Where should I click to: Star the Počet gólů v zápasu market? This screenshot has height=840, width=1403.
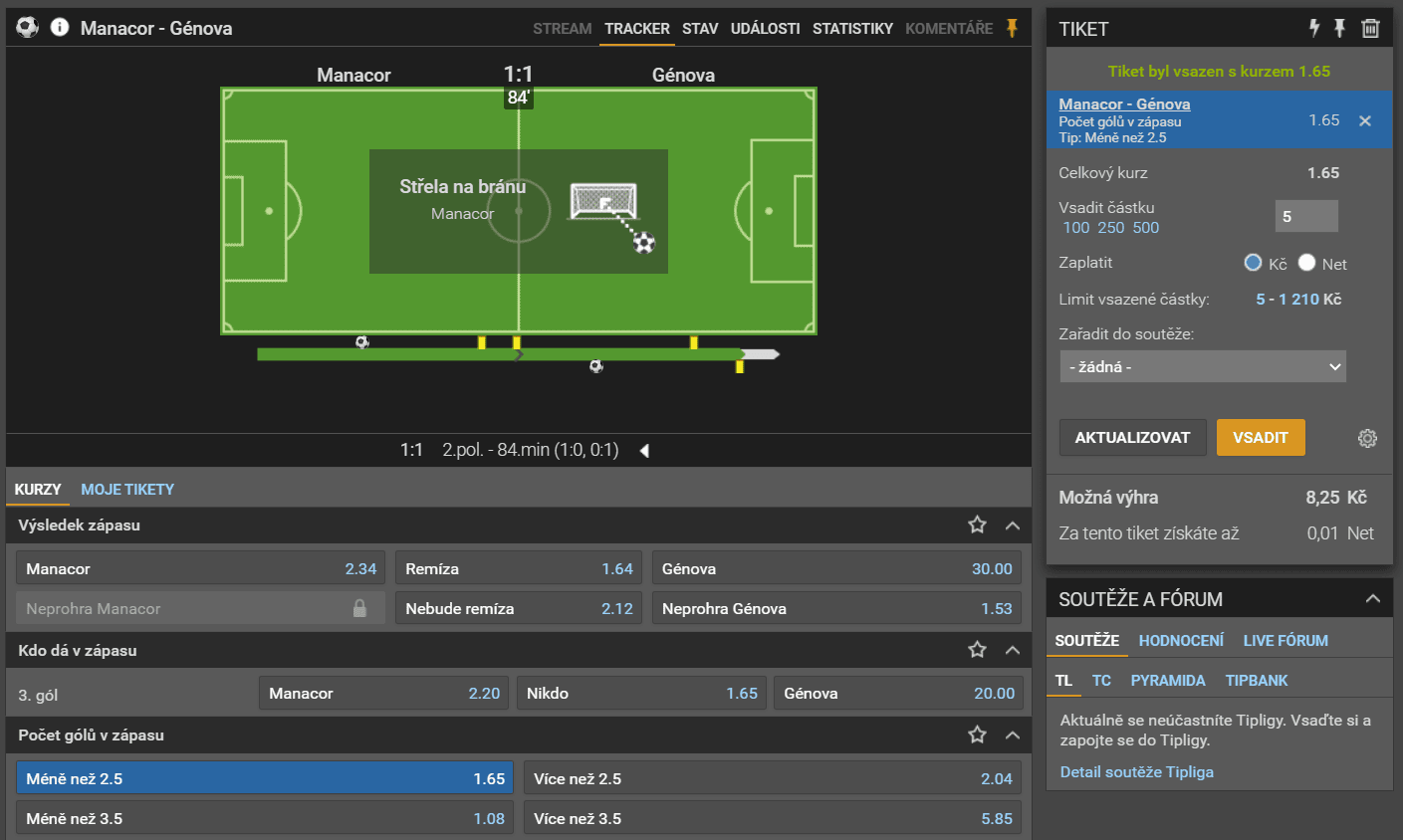point(977,735)
